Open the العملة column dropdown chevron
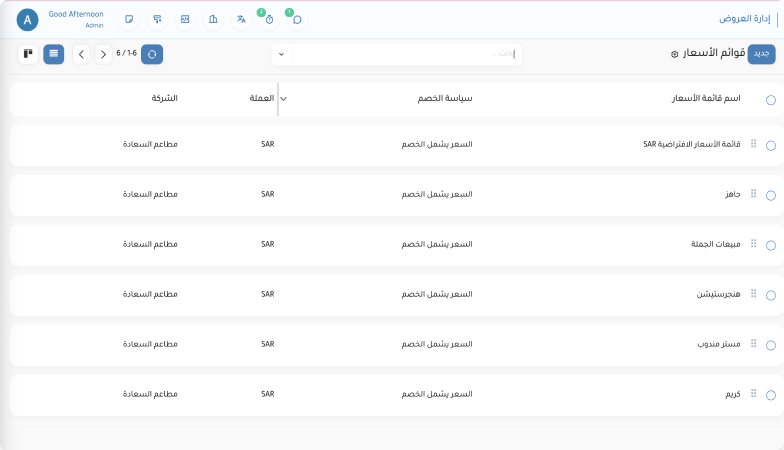 click(284, 99)
